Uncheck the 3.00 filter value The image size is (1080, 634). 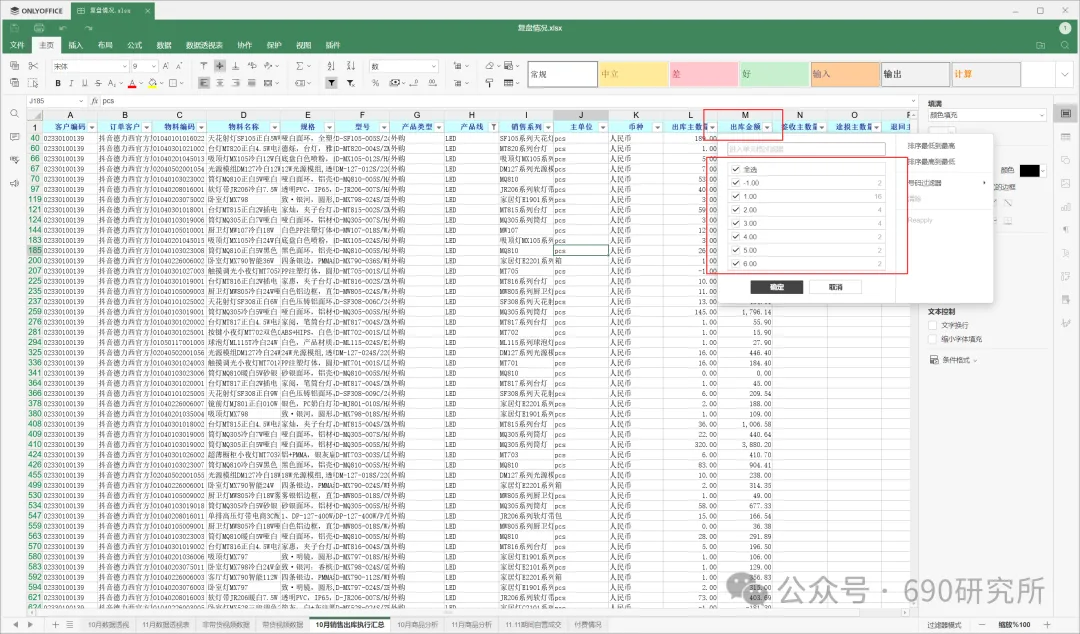(x=736, y=223)
